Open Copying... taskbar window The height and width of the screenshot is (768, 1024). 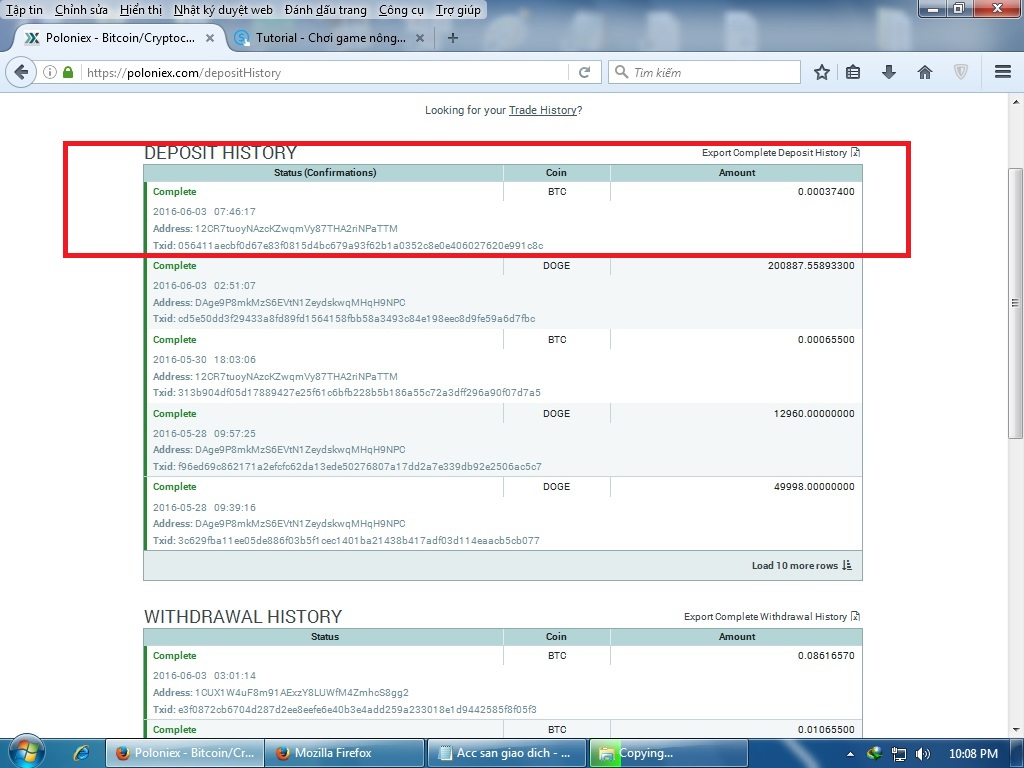pyautogui.click(x=668, y=753)
